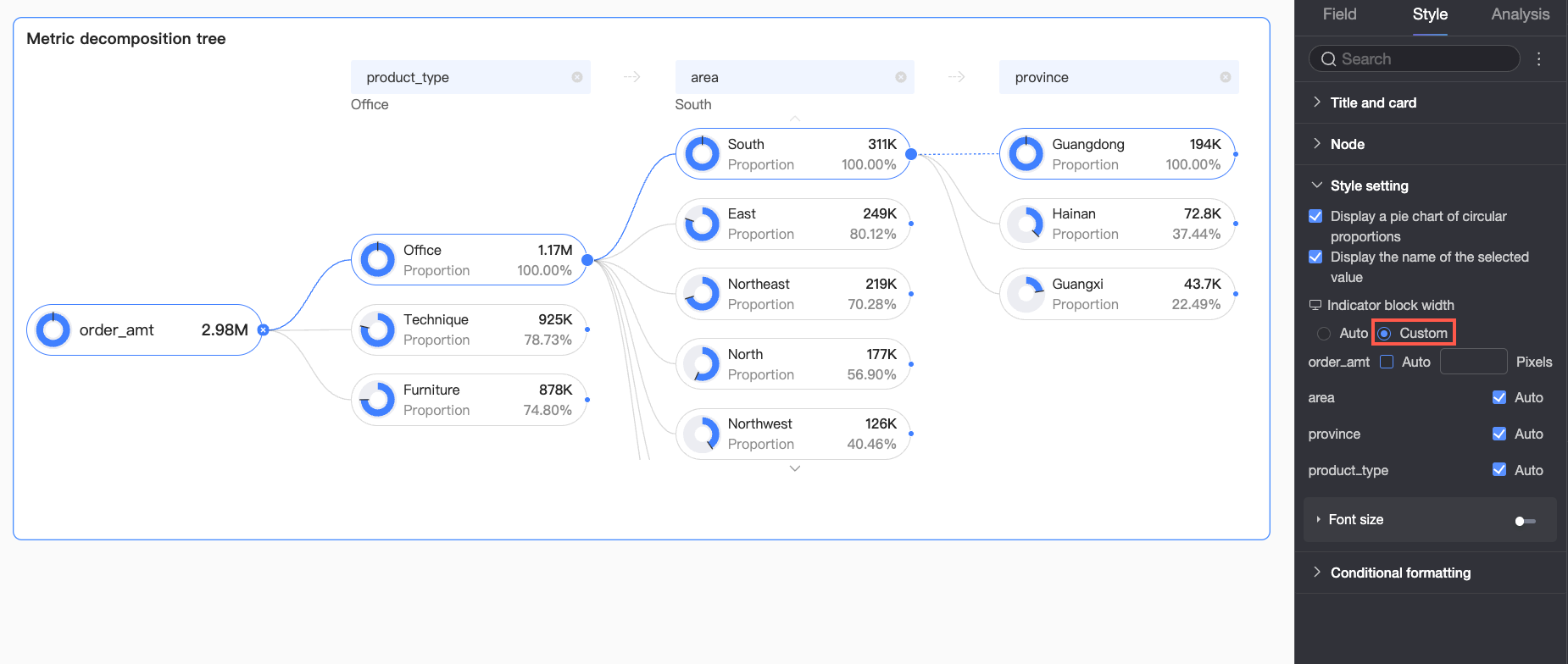Screen dimensions: 1568x664
Task: Select the Auto indicator block width radio
Action: pyautogui.click(x=1324, y=334)
